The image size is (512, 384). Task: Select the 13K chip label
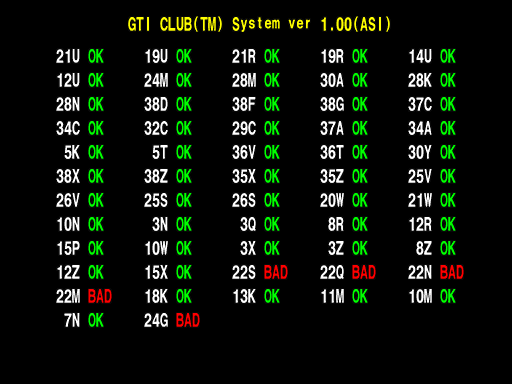click(244, 296)
